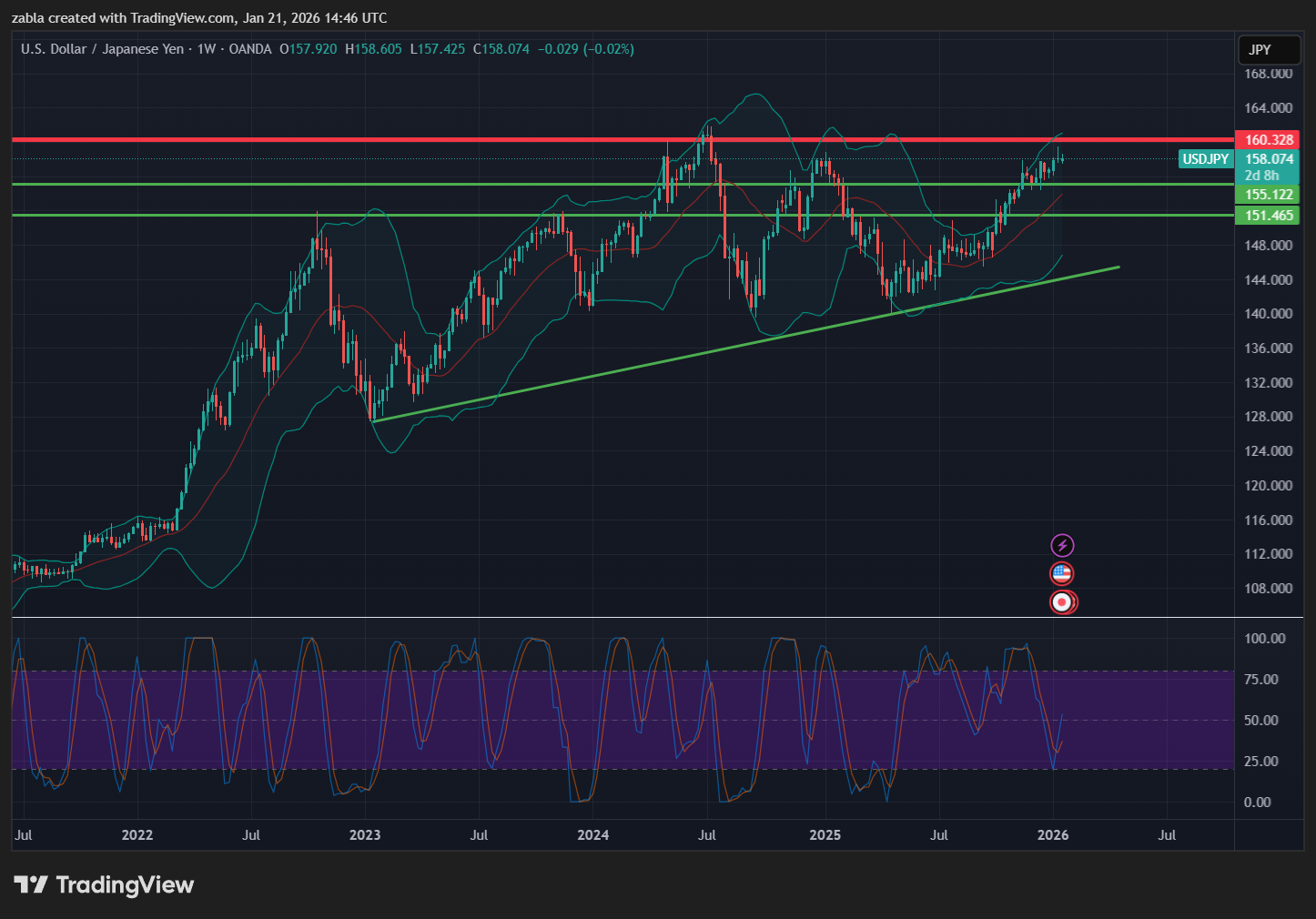Click the red 160.328 price label

pos(1268,140)
